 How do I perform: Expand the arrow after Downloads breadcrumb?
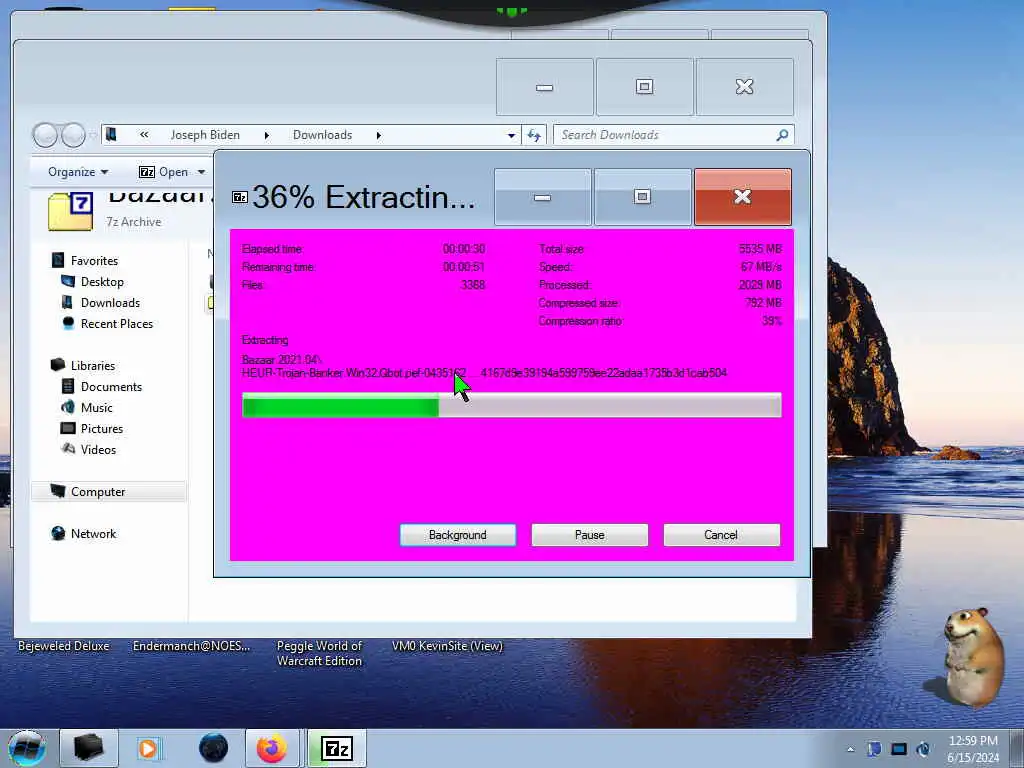pyautogui.click(x=379, y=135)
